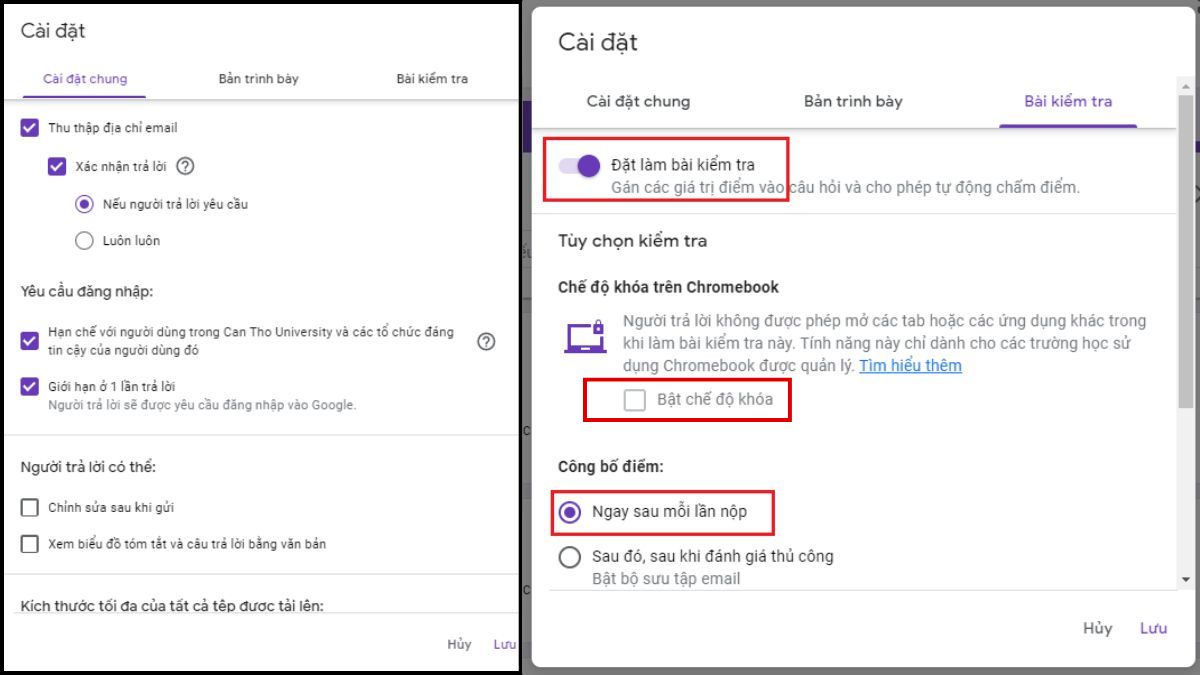The width and height of the screenshot is (1200, 675).
Task: Check Bật chế độ khóa checkbox
Action: (634, 400)
